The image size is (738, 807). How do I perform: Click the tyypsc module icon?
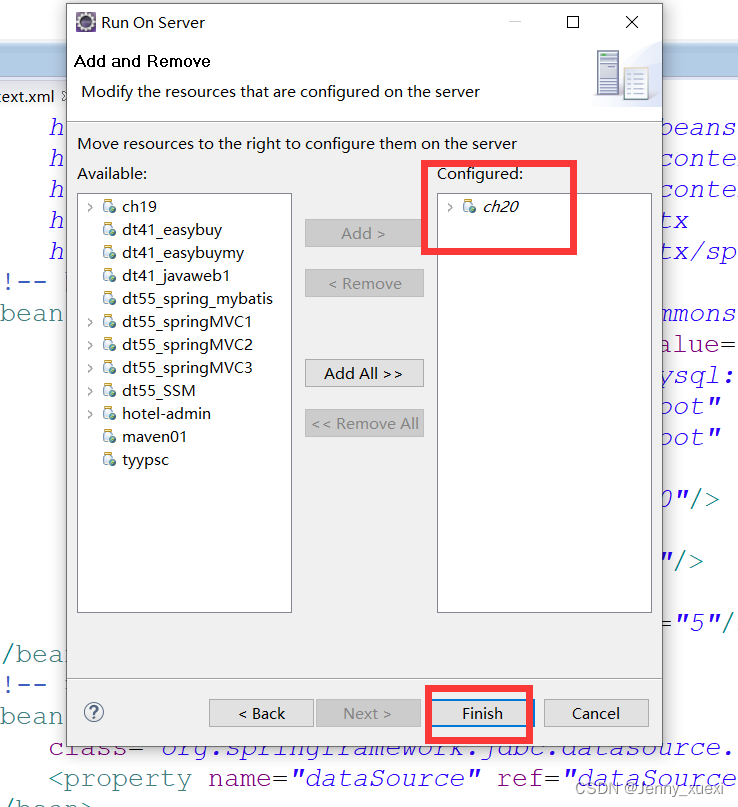point(109,460)
